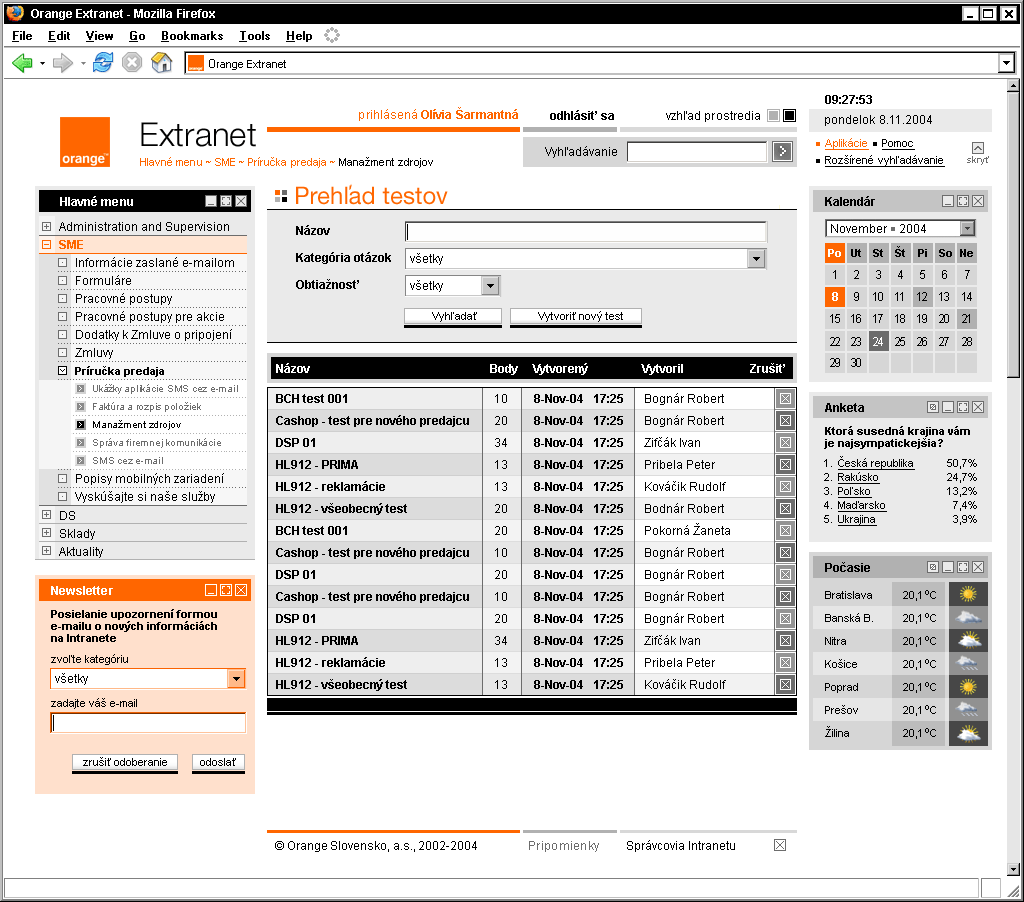Click the odoslať button

pos(218,763)
